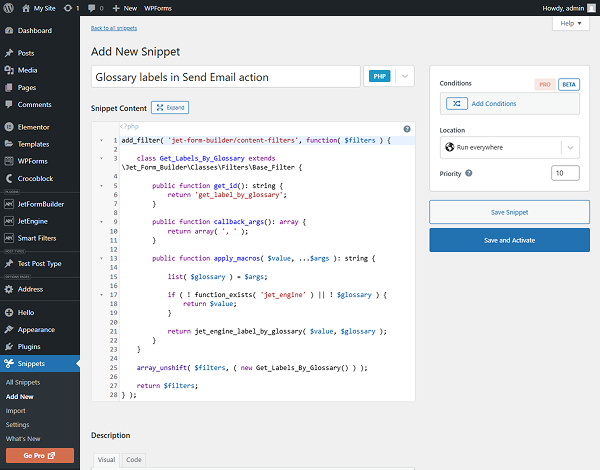This screenshot has height=470, width=600.
Task: Open Snippets Settings submenu item
Action: point(18,425)
